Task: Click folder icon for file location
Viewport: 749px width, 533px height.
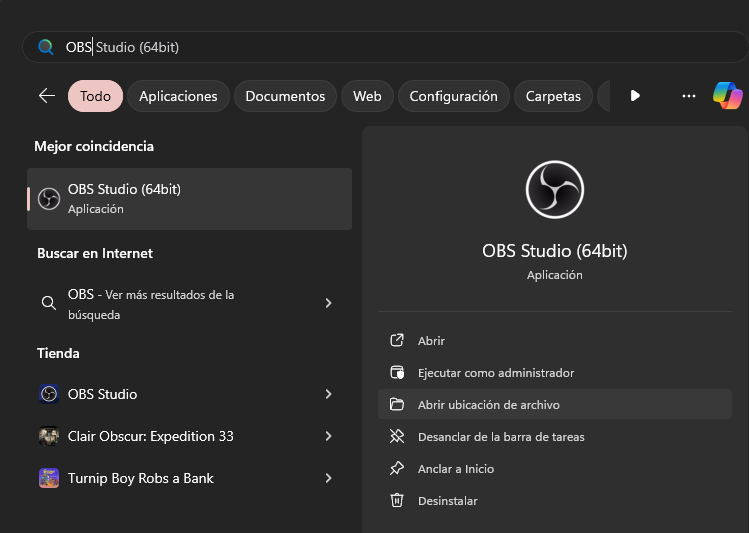Action: [397, 405]
